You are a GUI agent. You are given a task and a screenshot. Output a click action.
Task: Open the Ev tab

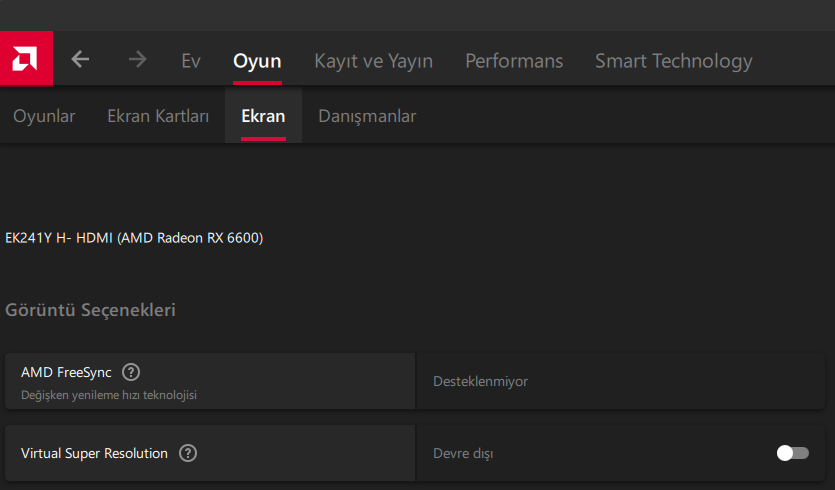(x=191, y=61)
